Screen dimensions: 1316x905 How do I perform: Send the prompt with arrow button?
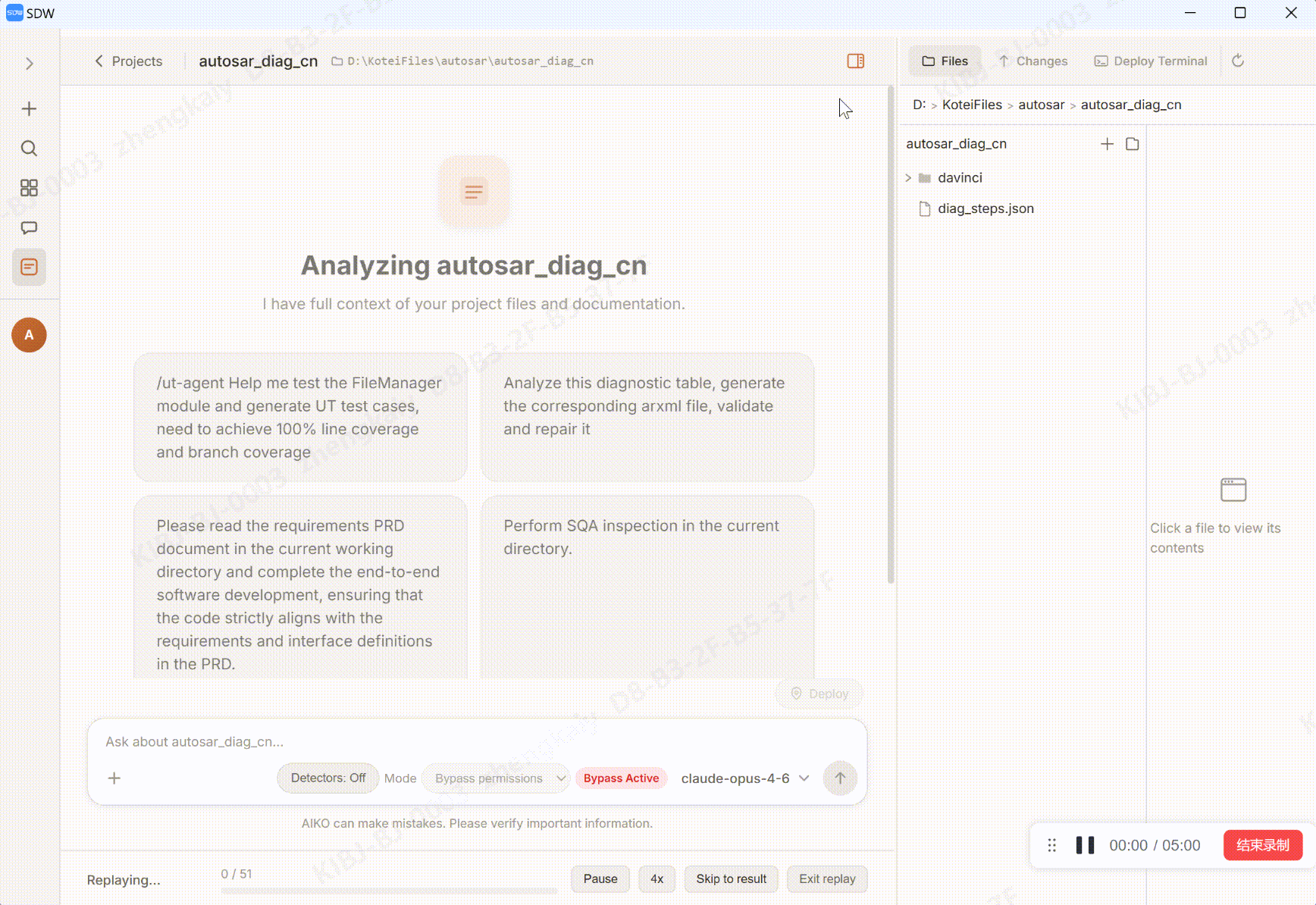pos(840,778)
